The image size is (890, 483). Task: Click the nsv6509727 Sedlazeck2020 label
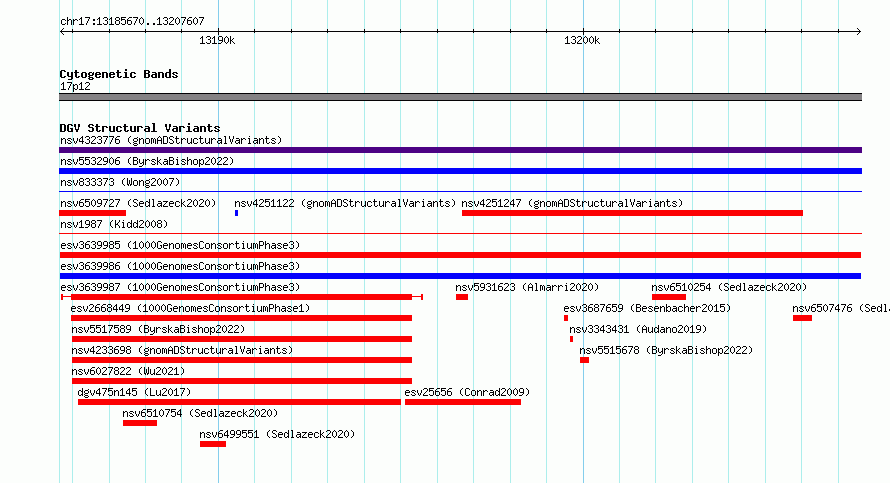pos(138,203)
